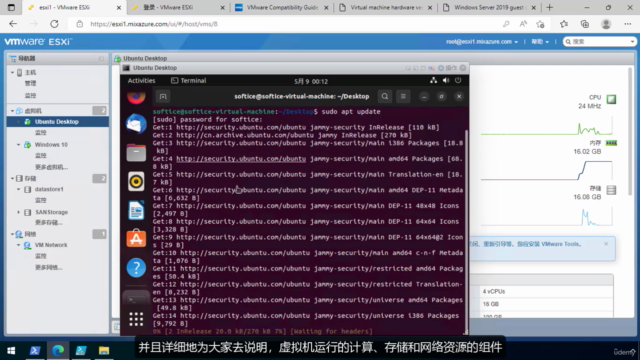Collapse the navigator panel

(x=101, y=59)
